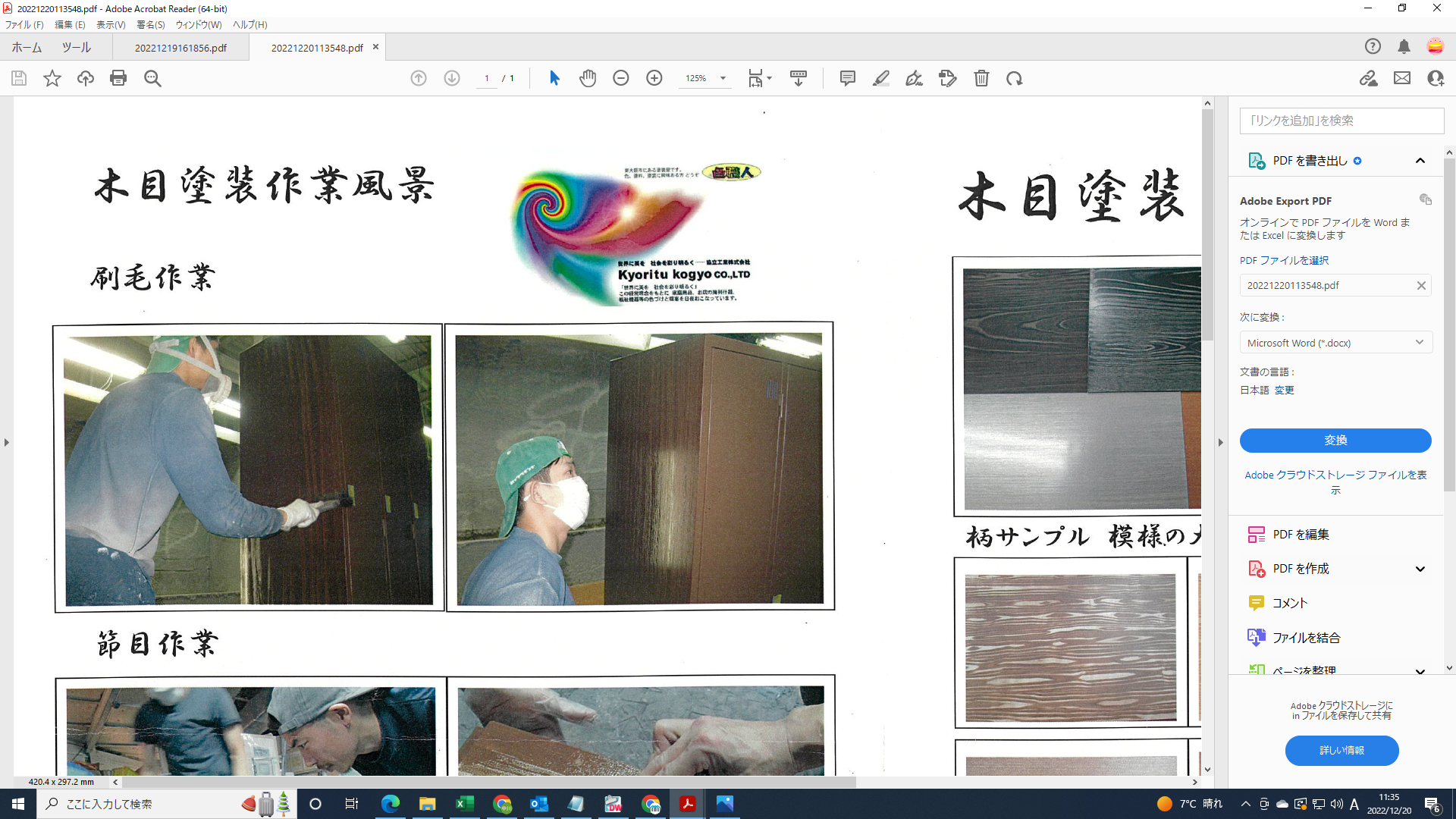Select the Highlight text pen
This screenshot has width=1456, height=819.
point(880,78)
